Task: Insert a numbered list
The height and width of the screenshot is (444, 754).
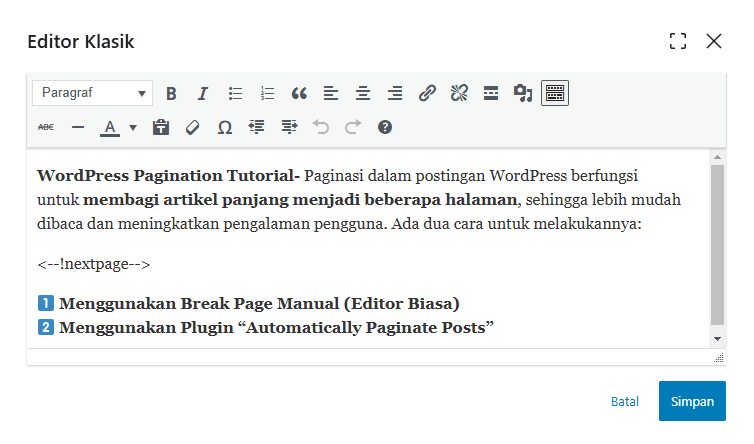Action: coord(267,93)
